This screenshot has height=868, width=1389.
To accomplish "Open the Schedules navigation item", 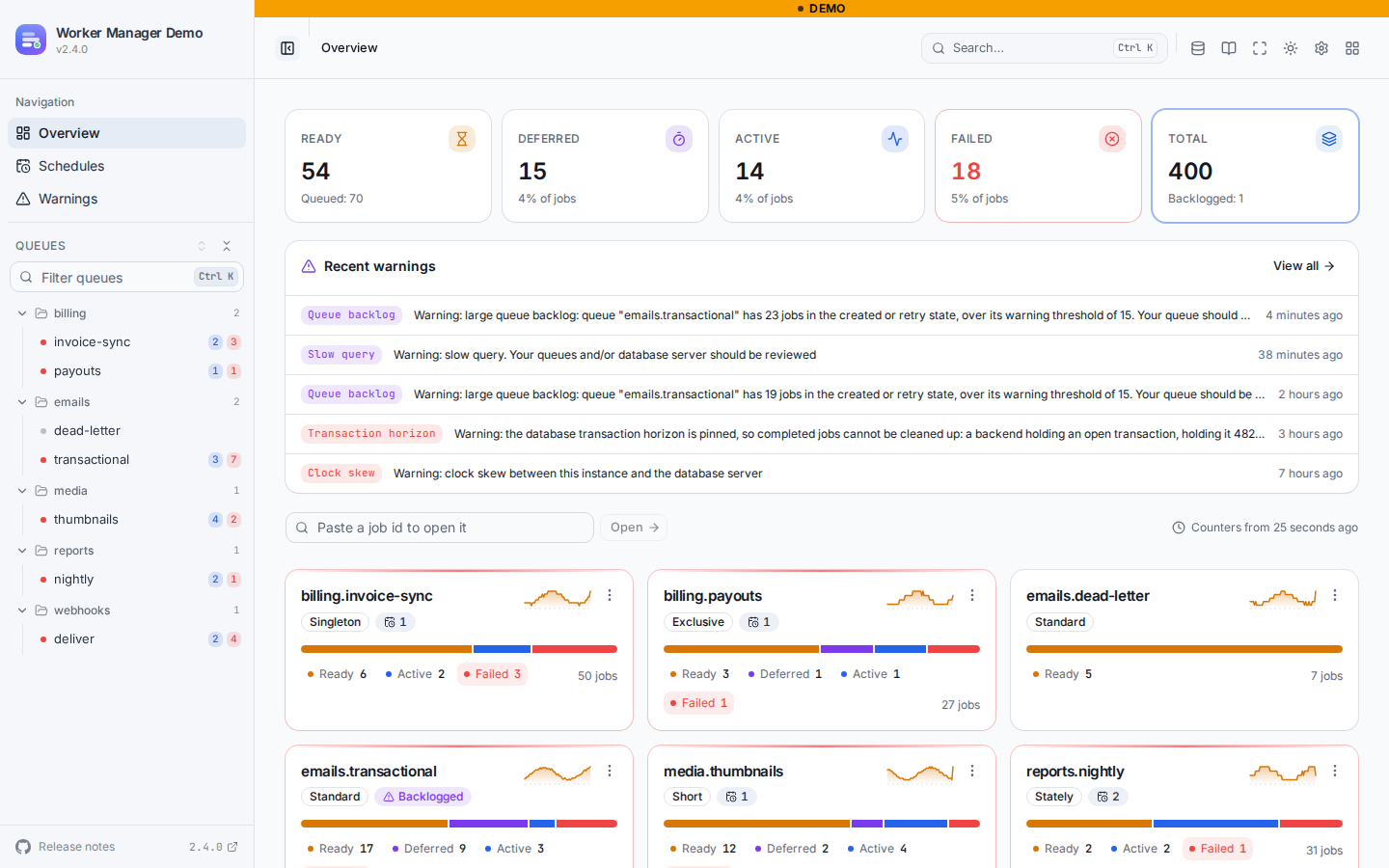I will (x=126, y=166).
